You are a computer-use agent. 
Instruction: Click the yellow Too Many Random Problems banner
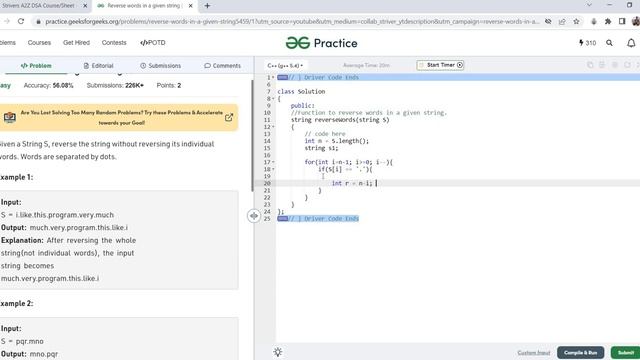(118, 118)
